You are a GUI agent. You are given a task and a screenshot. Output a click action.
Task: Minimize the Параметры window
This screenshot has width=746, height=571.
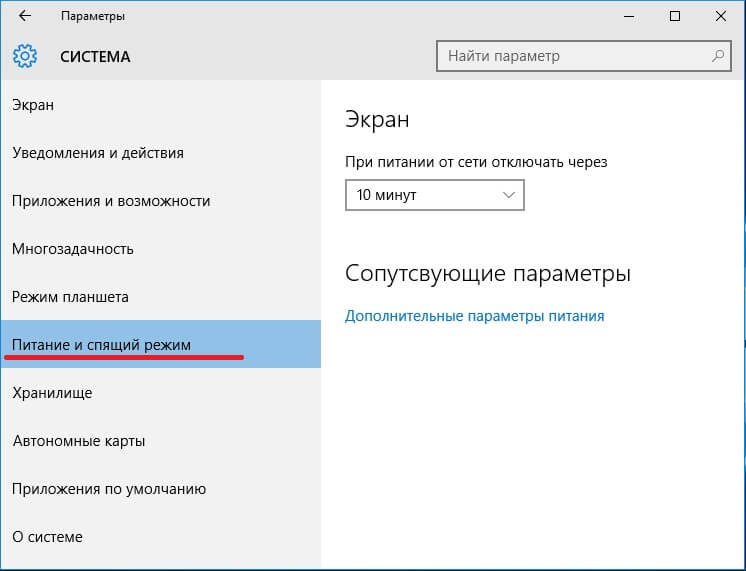[627, 16]
